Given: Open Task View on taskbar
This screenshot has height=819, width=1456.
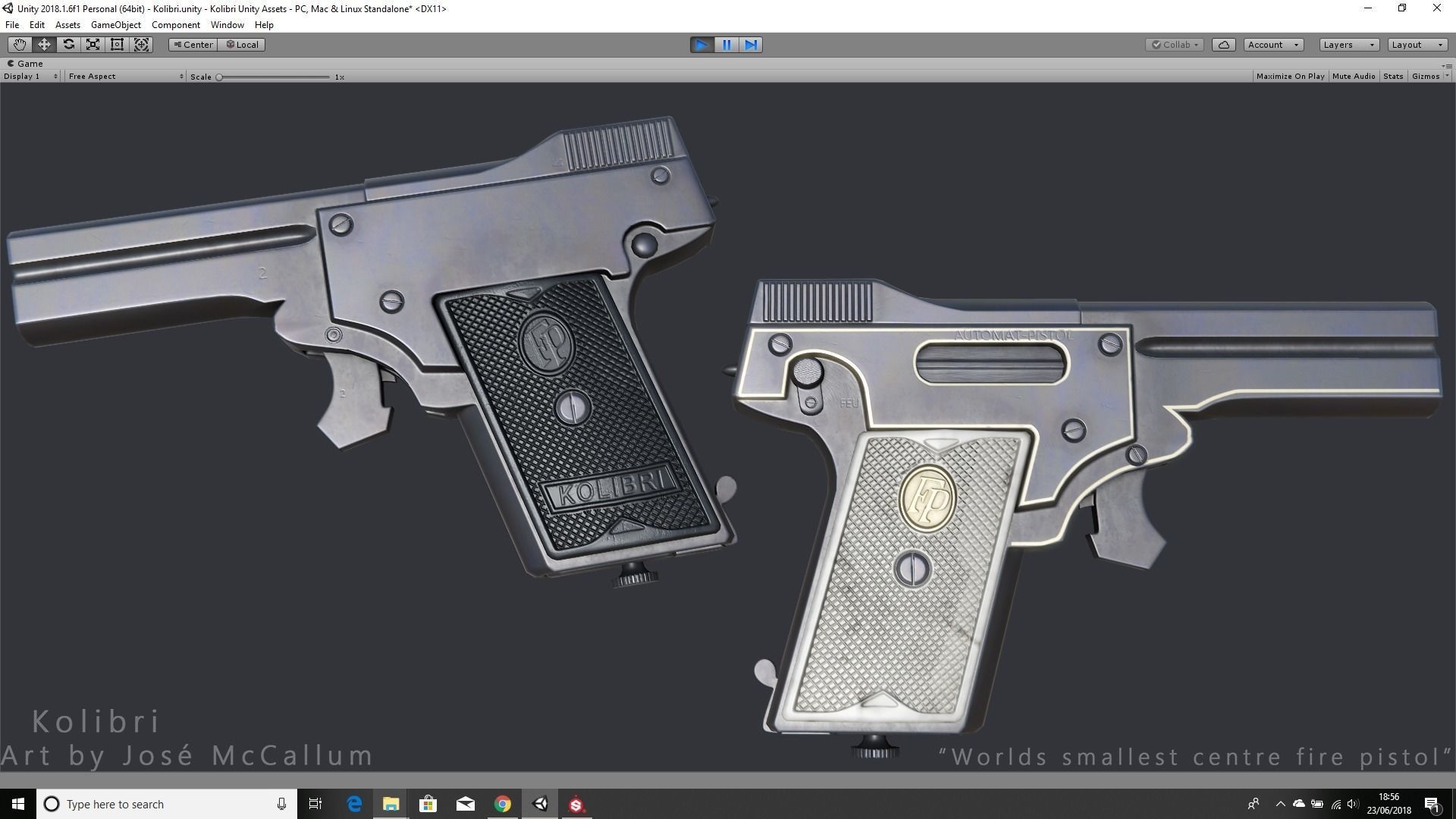Looking at the screenshot, I should point(315,804).
